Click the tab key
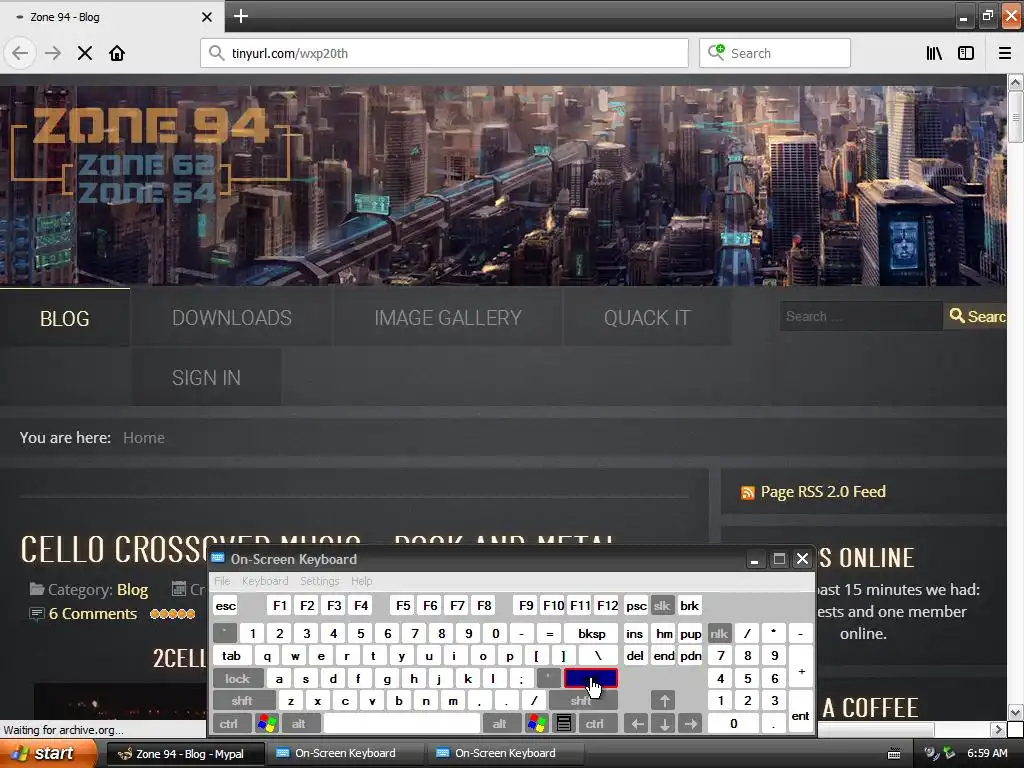The image size is (1024, 768). [x=231, y=656]
